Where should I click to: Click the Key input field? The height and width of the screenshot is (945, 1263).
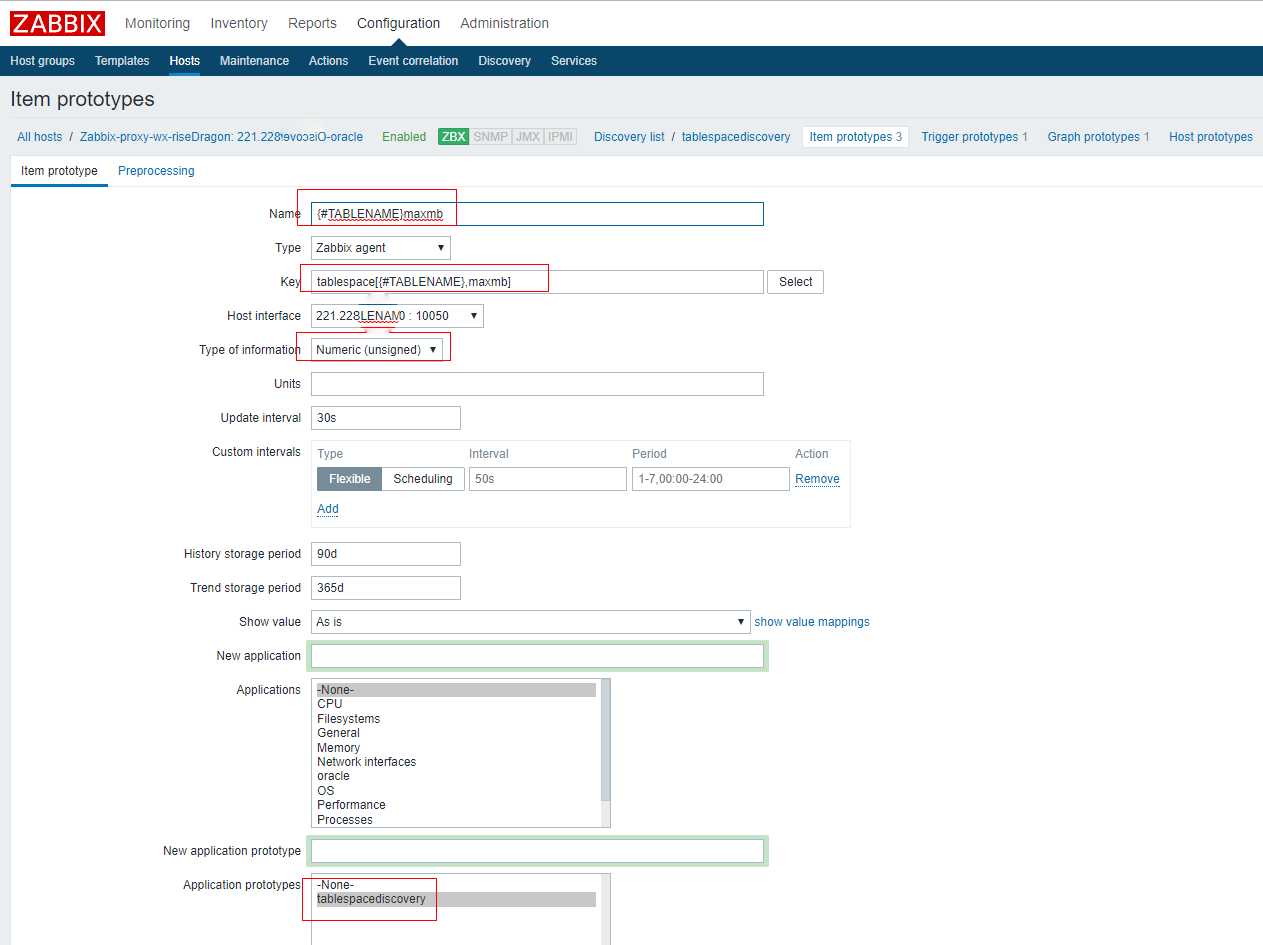pos(537,282)
